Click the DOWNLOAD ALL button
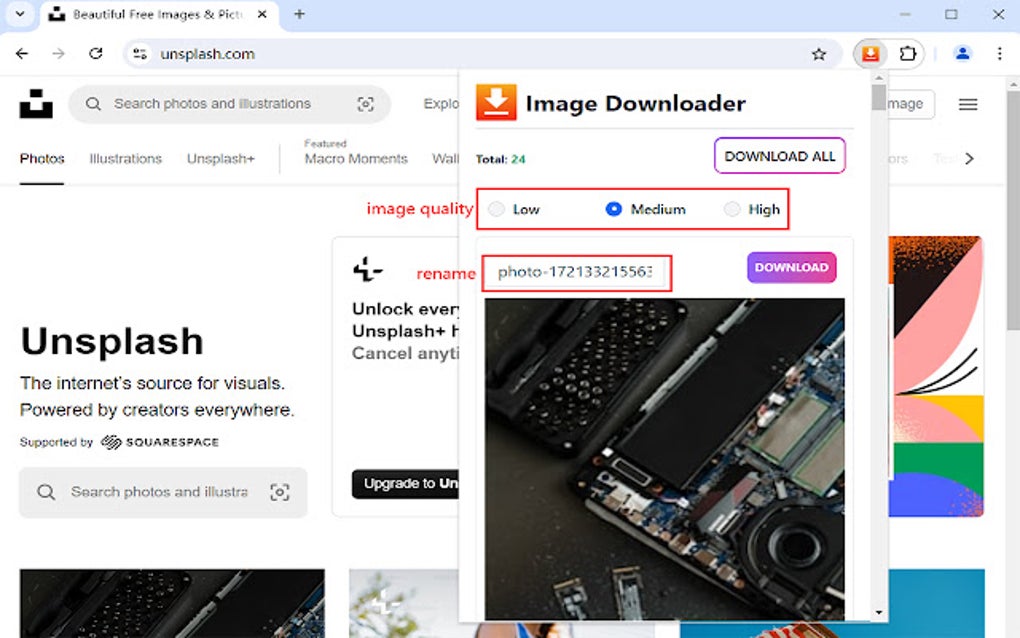This screenshot has width=1020, height=638. tap(779, 156)
